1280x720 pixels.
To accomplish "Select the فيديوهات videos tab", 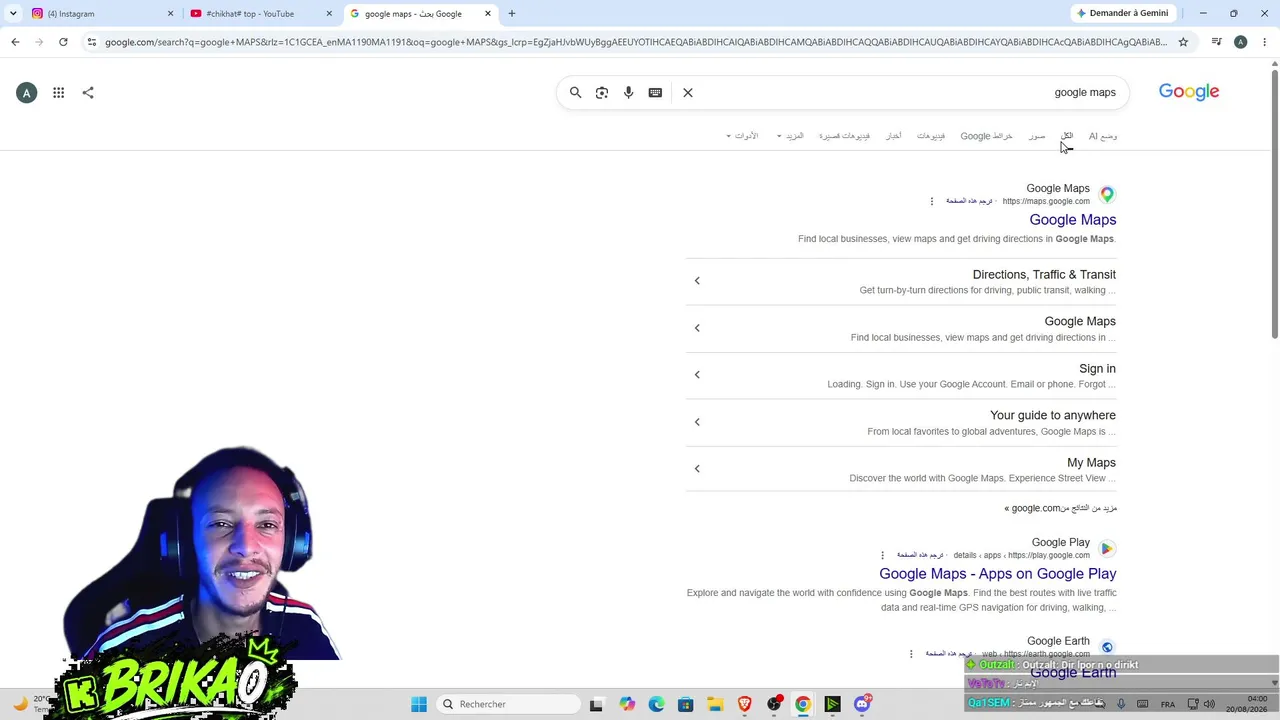I will [x=931, y=136].
